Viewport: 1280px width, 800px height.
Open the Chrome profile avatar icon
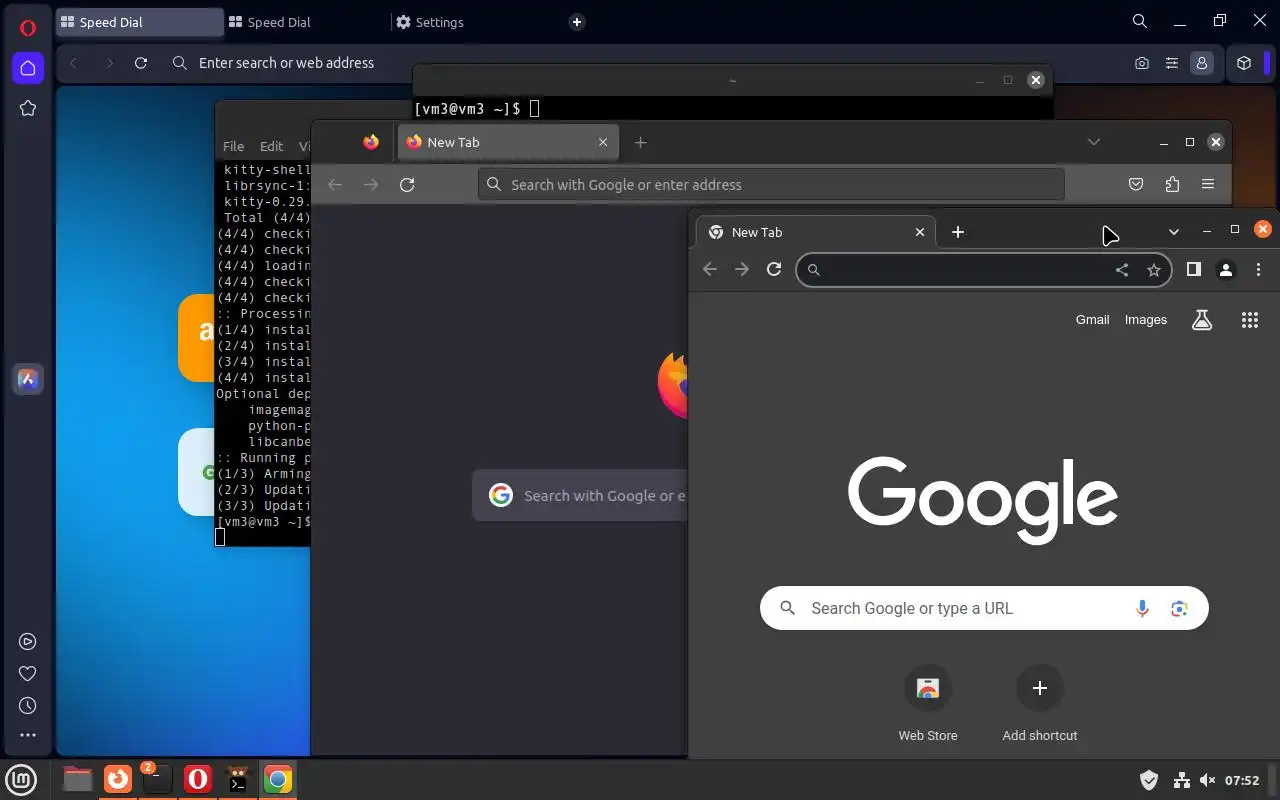(x=1226, y=270)
